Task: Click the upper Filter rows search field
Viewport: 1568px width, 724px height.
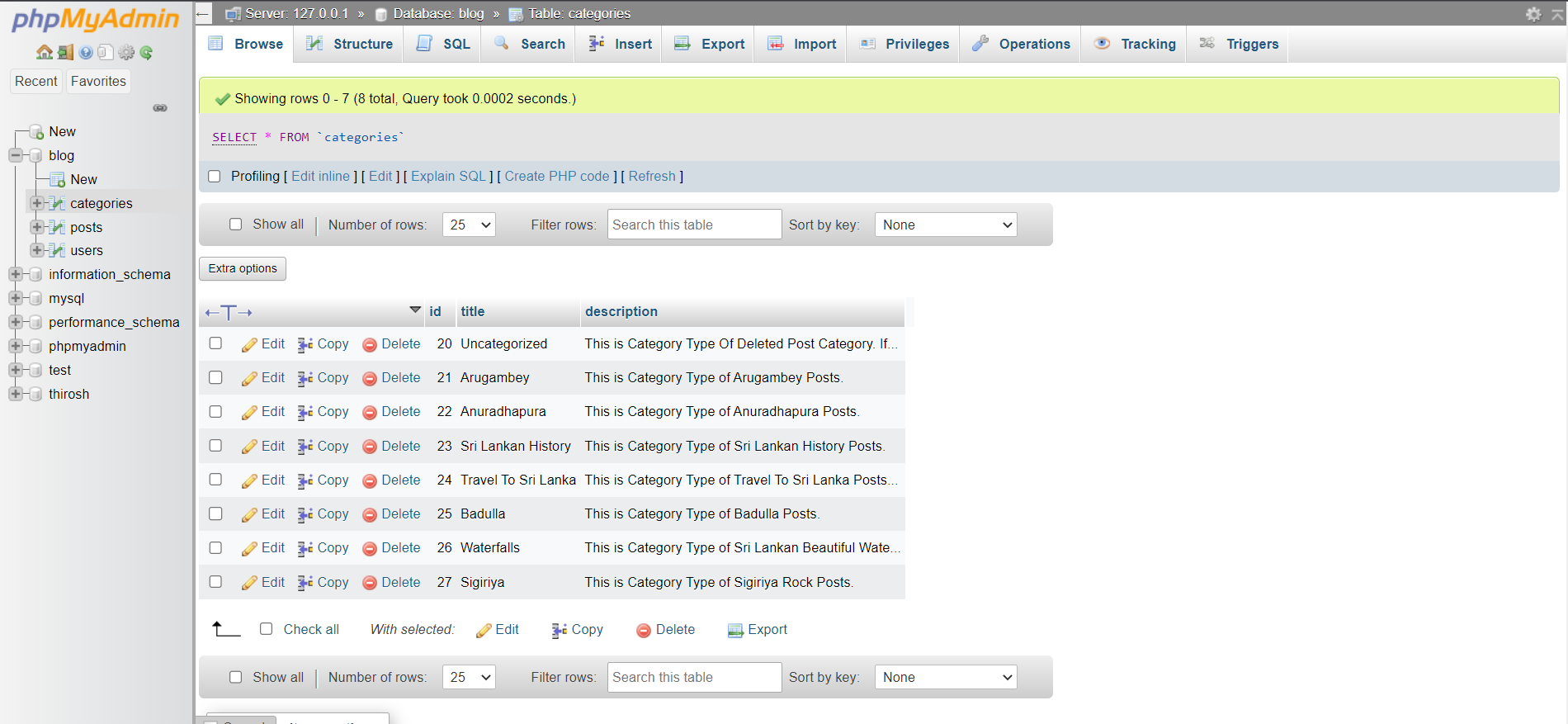Action: click(x=694, y=225)
